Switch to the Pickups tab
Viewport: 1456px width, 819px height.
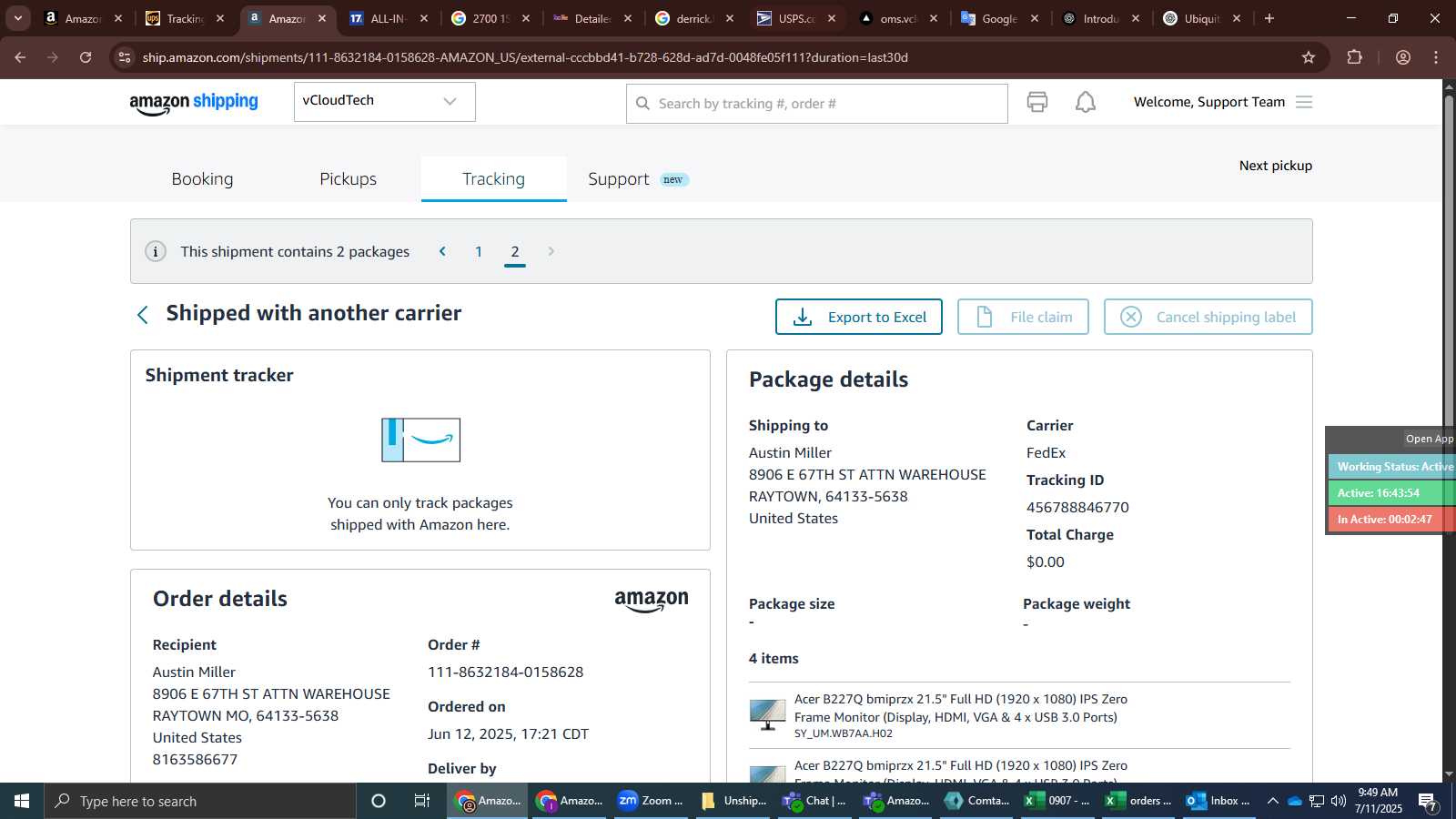tap(348, 179)
